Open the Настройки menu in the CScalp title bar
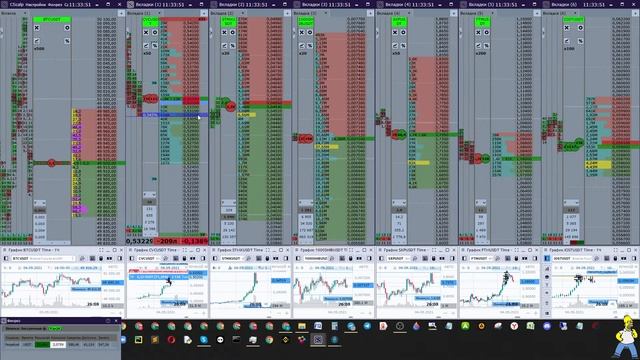The height and width of the screenshot is (360, 640). point(36,4)
